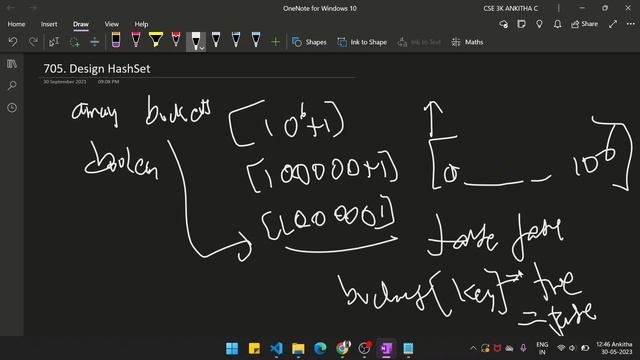The width and height of the screenshot is (640, 360).
Task: Pick the pink pen
Action: pos(136,40)
